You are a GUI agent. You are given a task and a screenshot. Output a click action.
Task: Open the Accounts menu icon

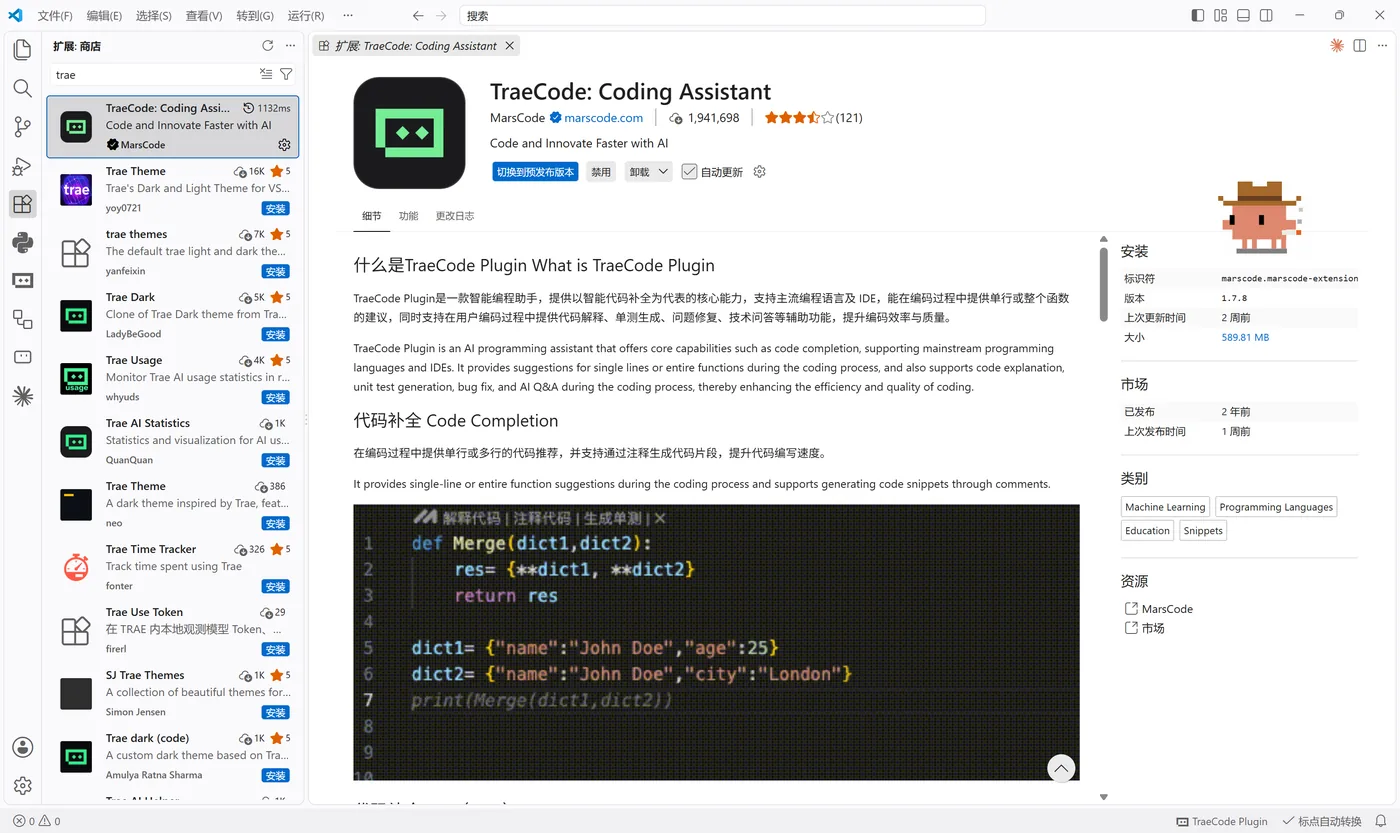click(x=22, y=747)
